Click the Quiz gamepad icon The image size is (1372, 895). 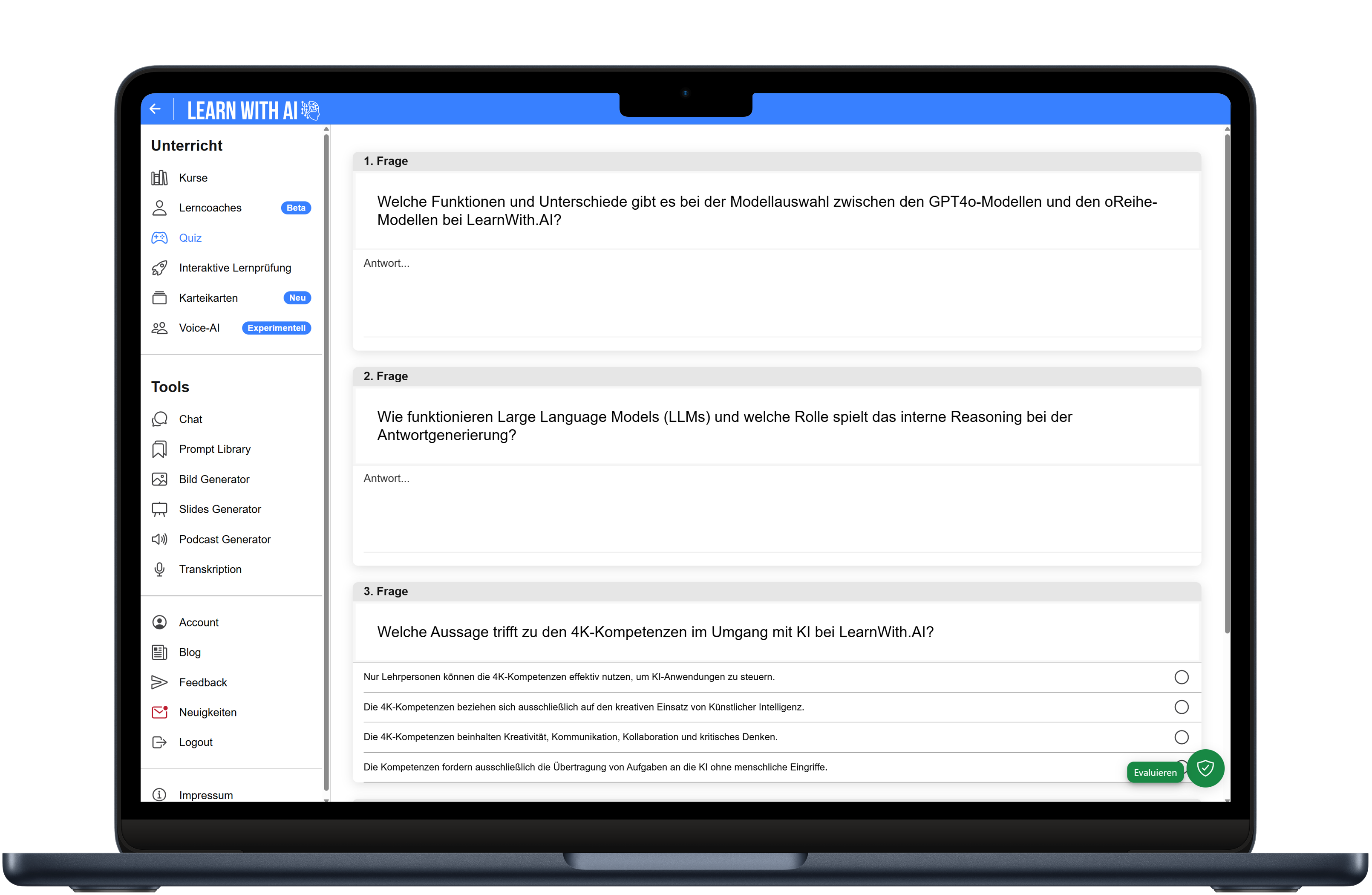click(159, 238)
